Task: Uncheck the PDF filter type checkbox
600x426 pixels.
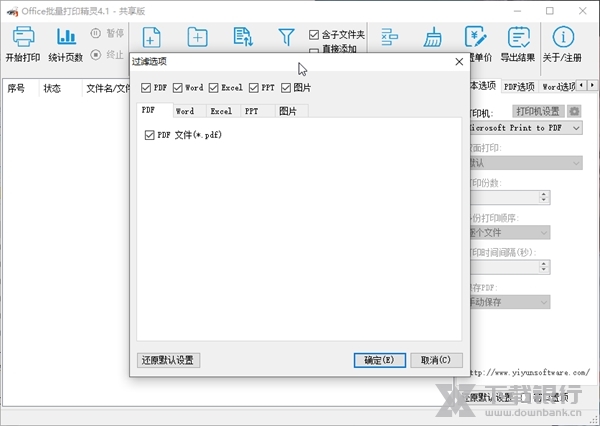Action: 146,88
